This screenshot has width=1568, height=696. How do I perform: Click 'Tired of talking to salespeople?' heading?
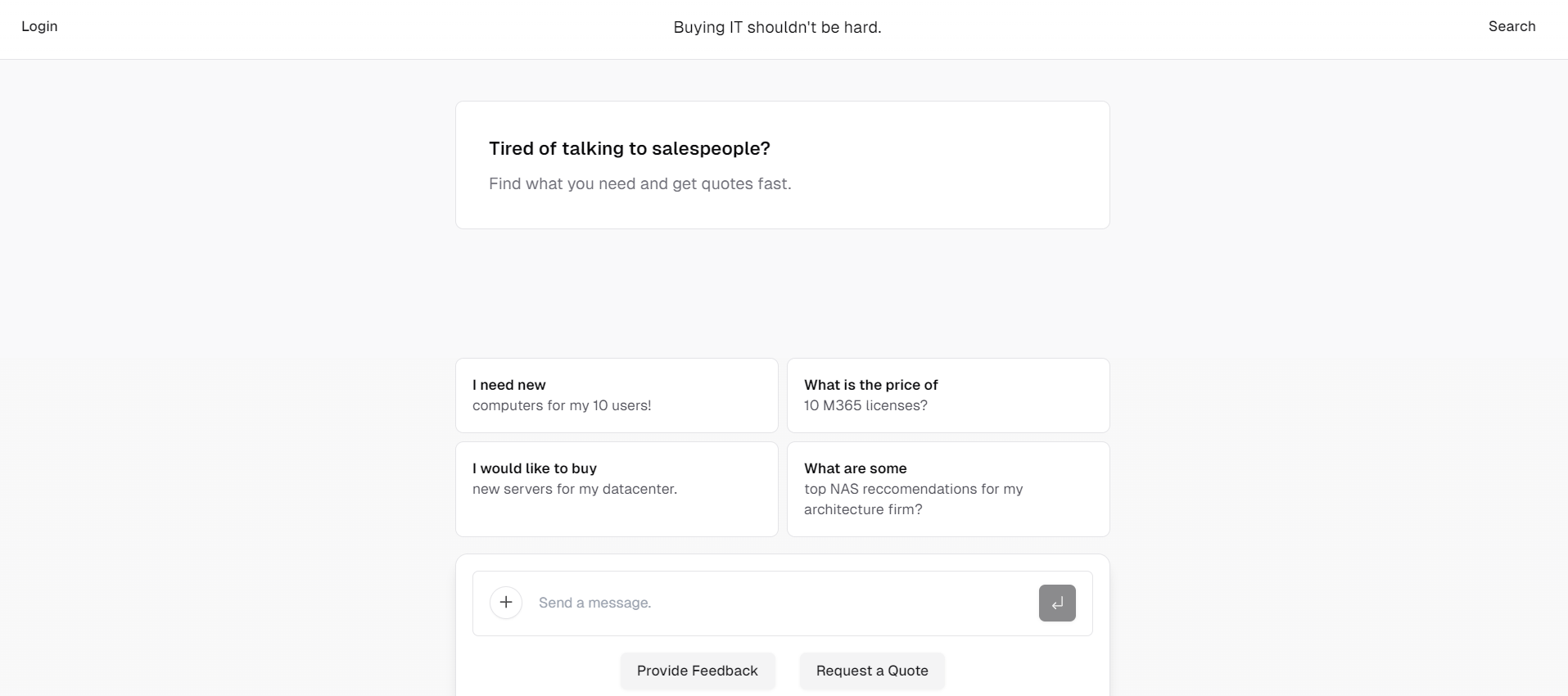click(629, 148)
